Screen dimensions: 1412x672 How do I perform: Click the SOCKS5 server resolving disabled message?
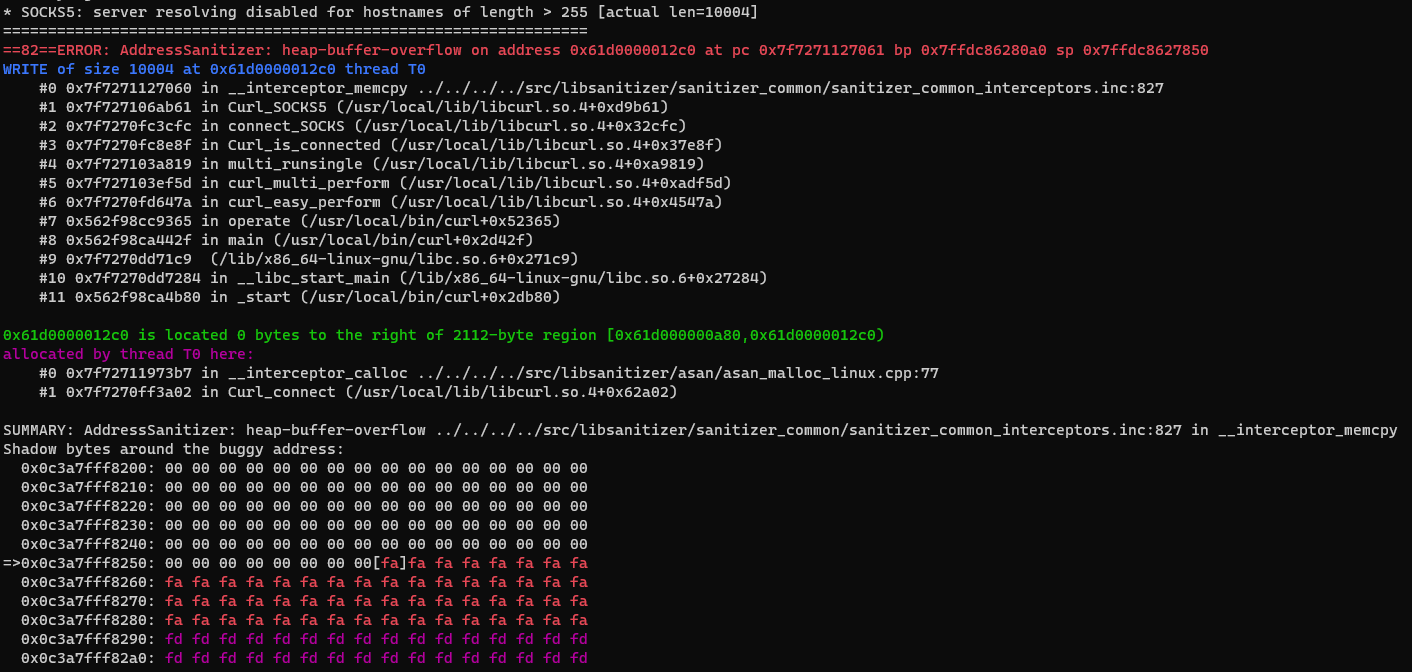click(x=380, y=12)
